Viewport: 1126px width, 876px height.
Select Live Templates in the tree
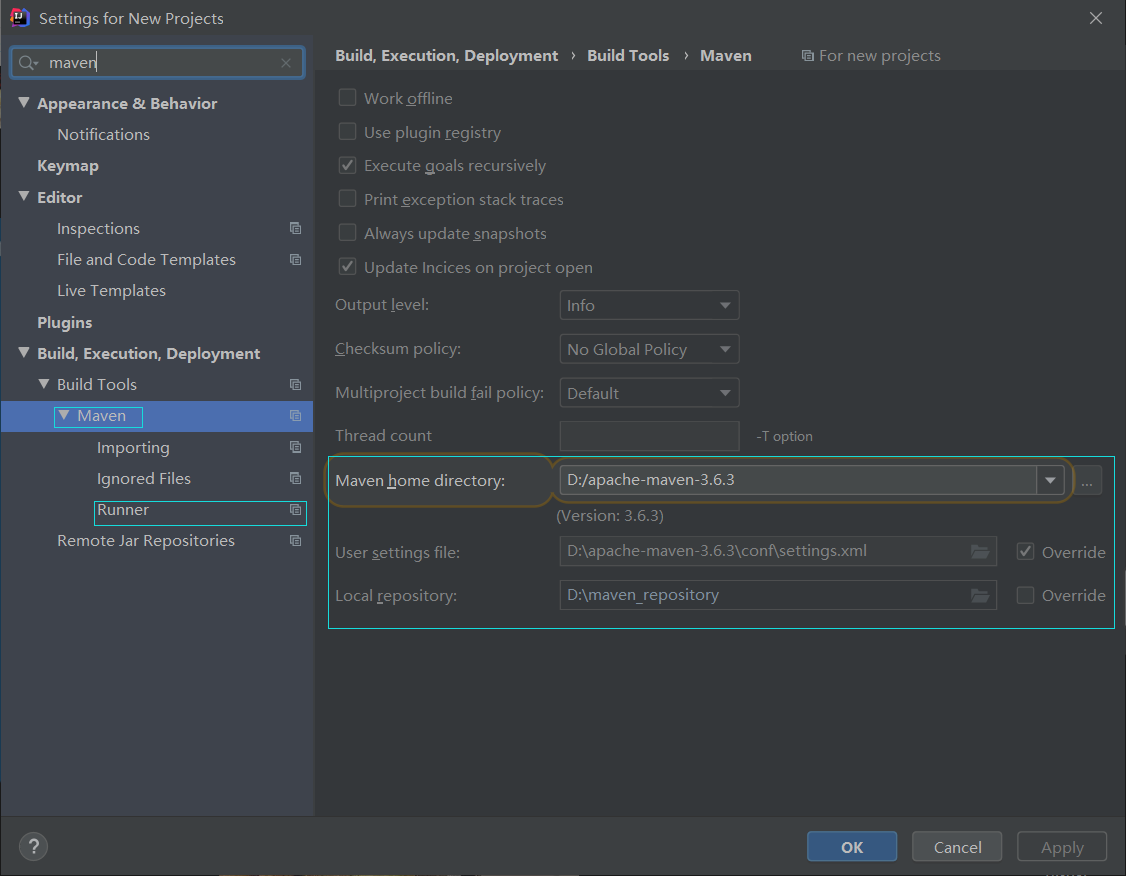111,291
